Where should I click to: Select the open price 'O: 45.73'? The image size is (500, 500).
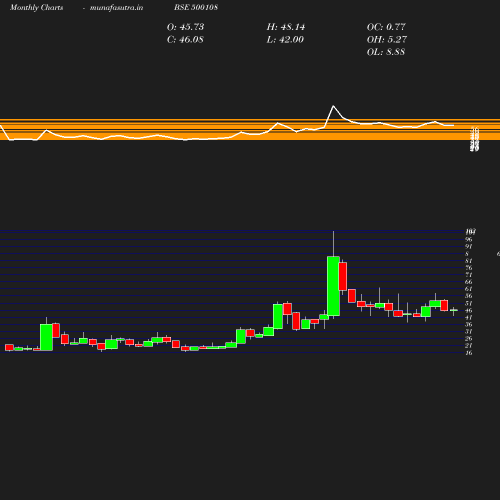(x=185, y=27)
